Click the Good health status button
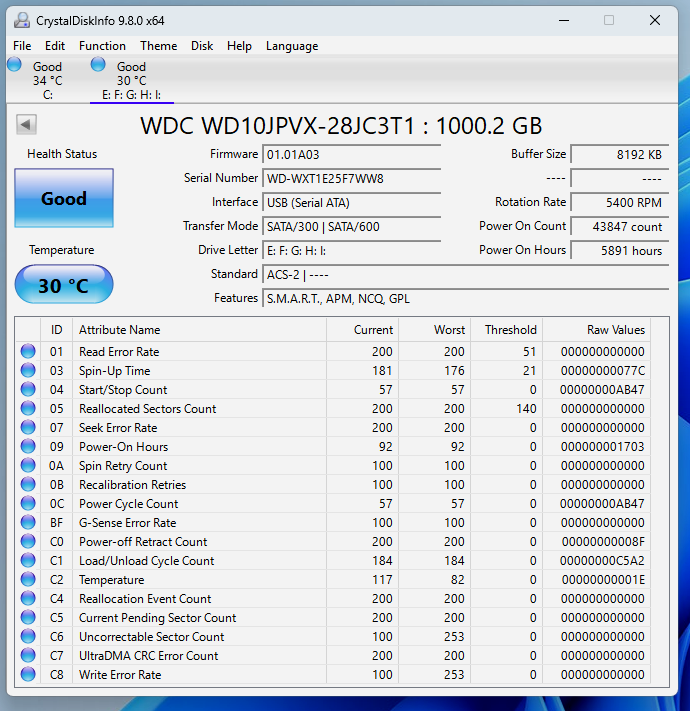 (64, 198)
